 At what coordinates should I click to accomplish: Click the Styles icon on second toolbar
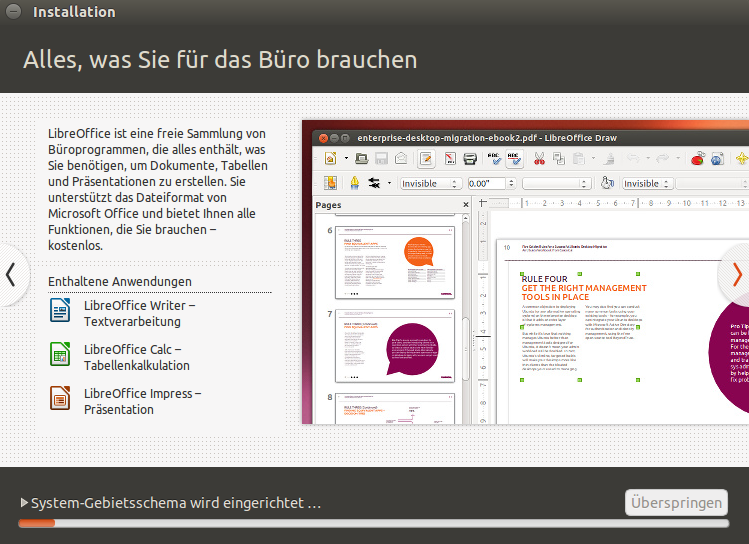[330, 183]
